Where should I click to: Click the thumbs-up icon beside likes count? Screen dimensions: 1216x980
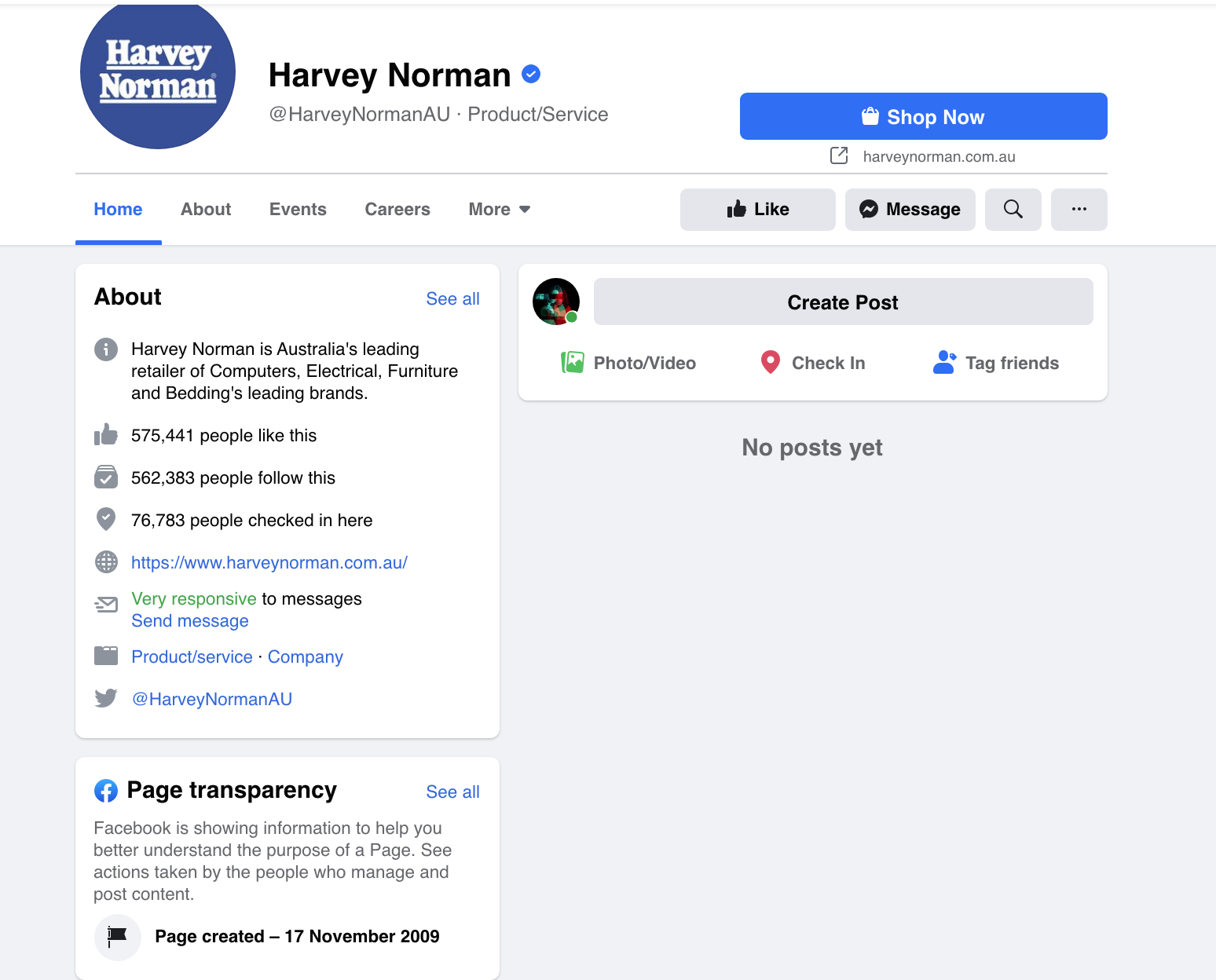tap(106, 434)
